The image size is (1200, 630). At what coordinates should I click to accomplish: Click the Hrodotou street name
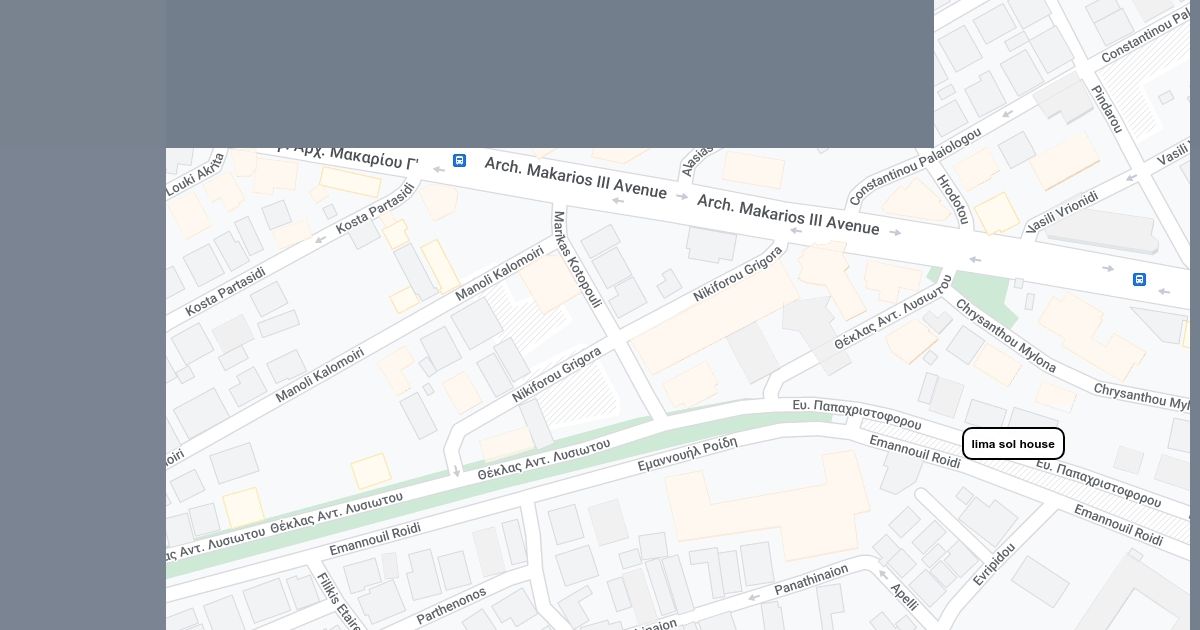coord(953,199)
